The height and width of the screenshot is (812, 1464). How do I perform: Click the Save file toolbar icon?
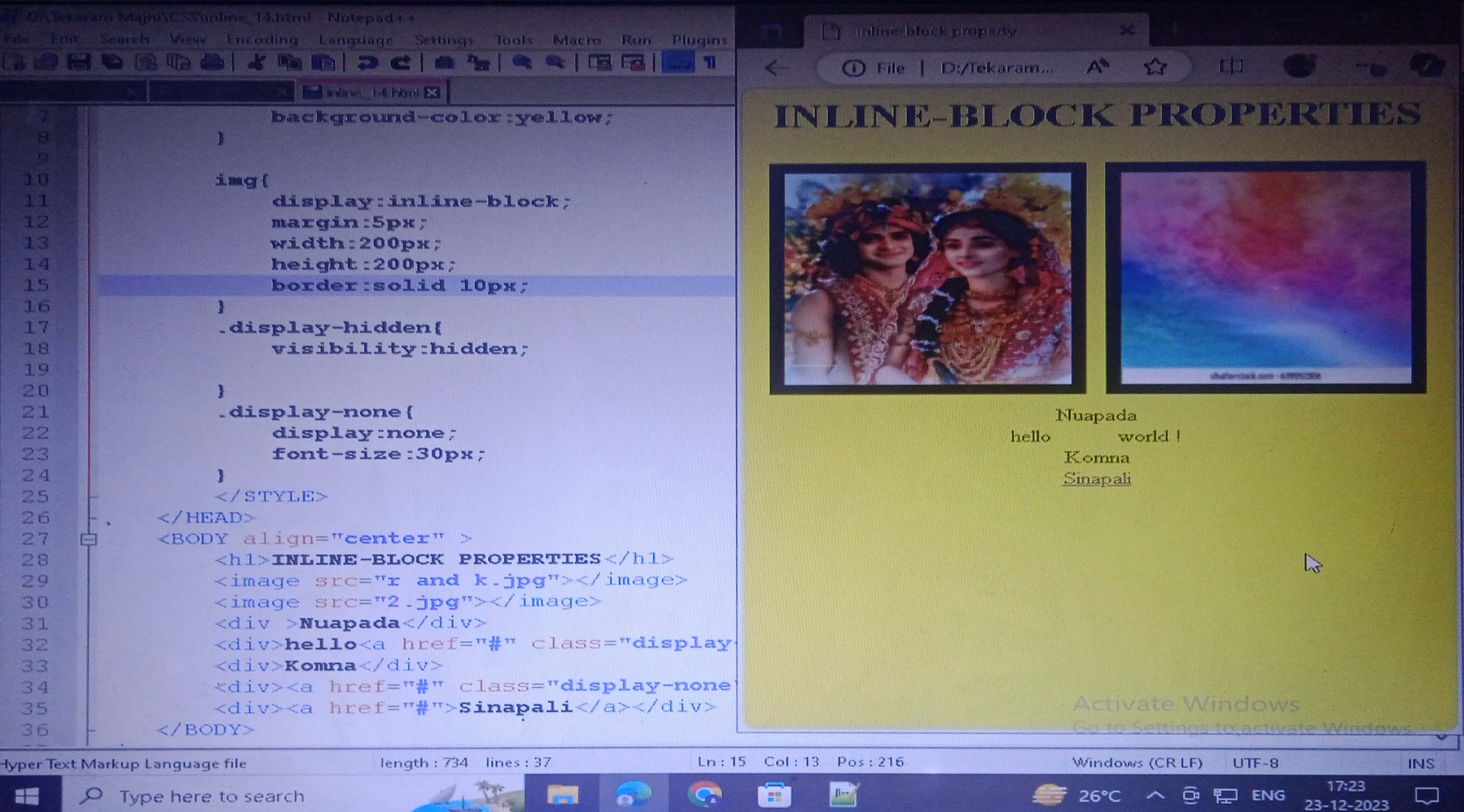coord(79,62)
